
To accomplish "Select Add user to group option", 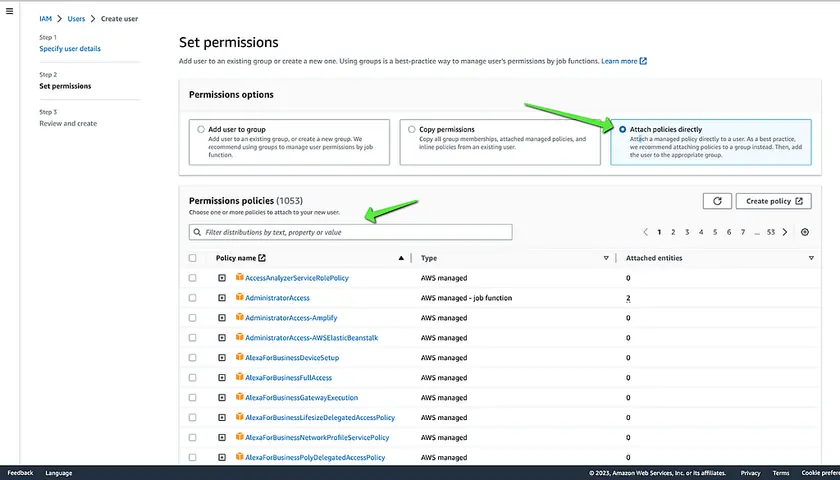I will [x=200, y=129].
